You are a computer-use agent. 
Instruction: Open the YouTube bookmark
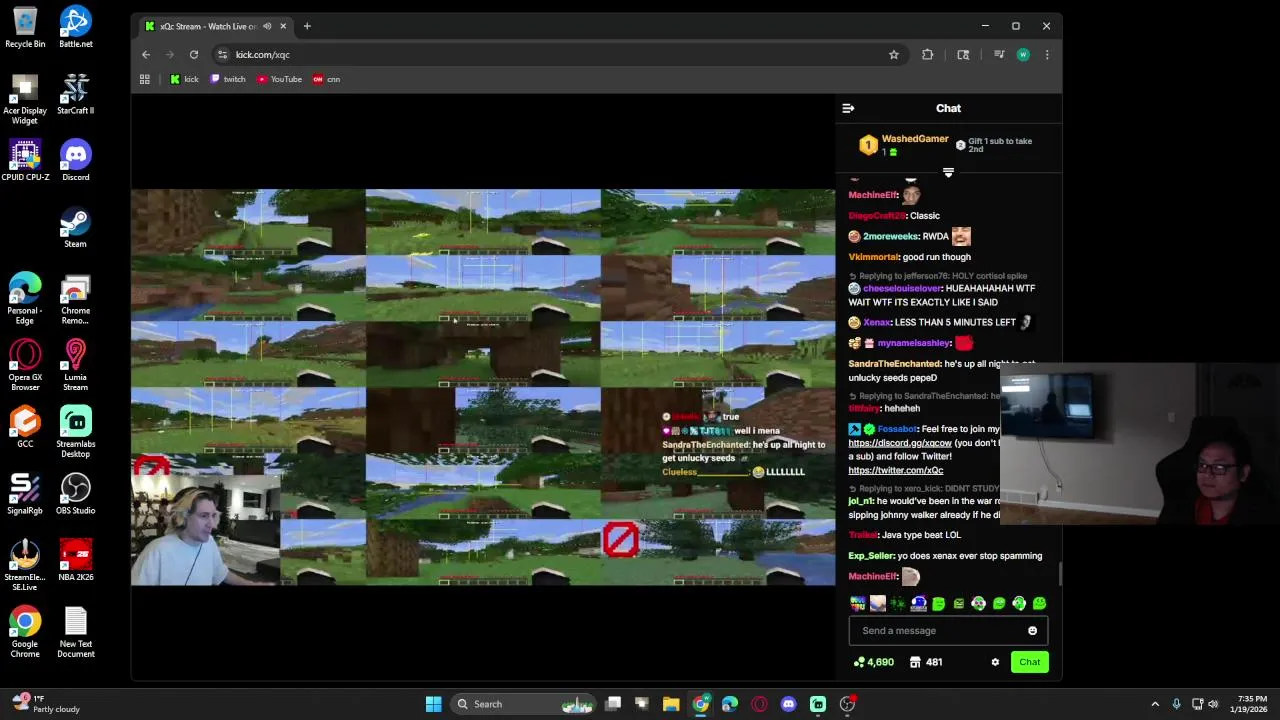[x=279, y=79]
